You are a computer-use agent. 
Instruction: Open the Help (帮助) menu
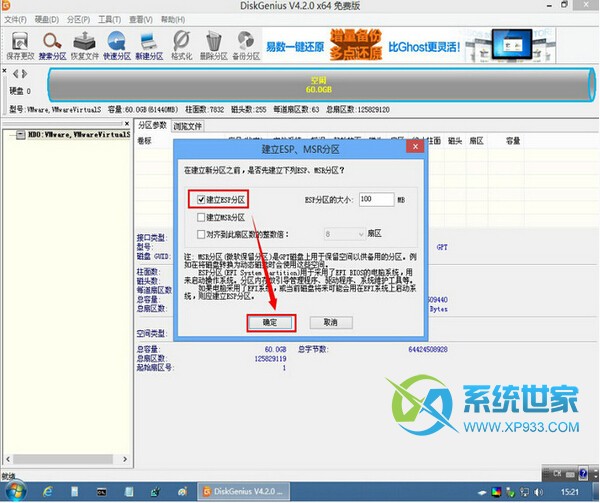click(173, 20)
